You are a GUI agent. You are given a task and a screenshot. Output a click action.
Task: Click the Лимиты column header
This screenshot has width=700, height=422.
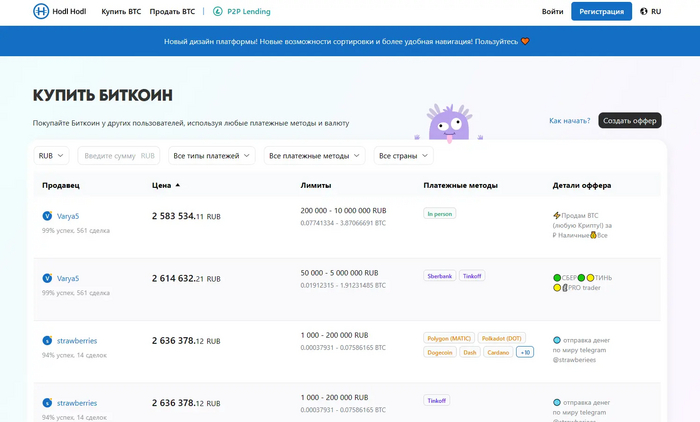(x=316, y=185)
